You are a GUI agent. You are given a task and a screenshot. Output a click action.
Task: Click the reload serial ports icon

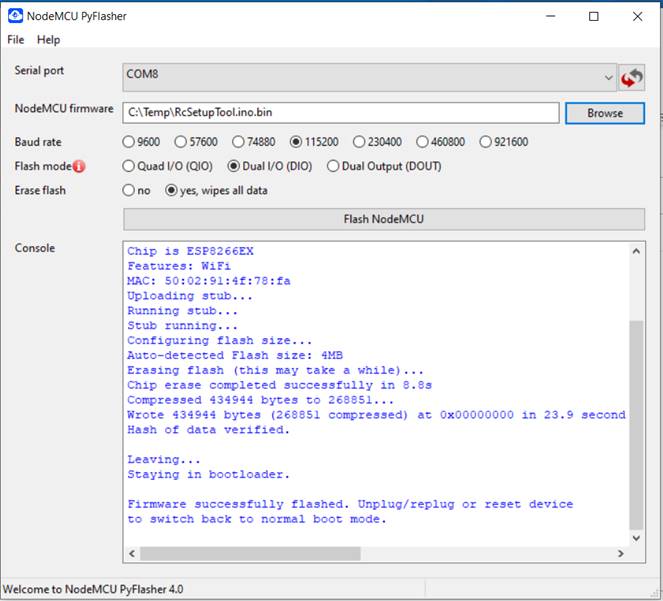point(632,78)
